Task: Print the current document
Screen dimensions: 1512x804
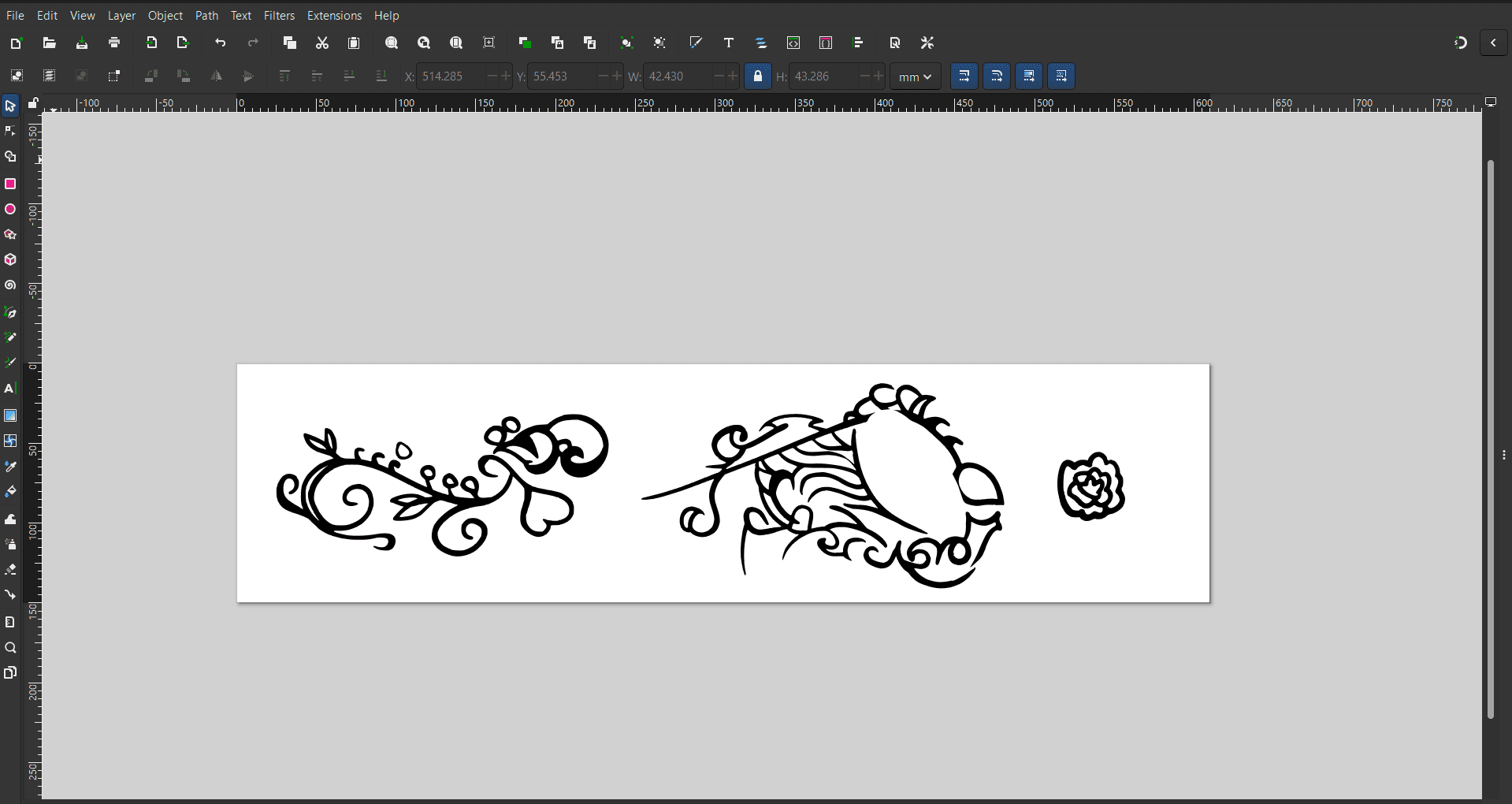Action: pos(115,43)
